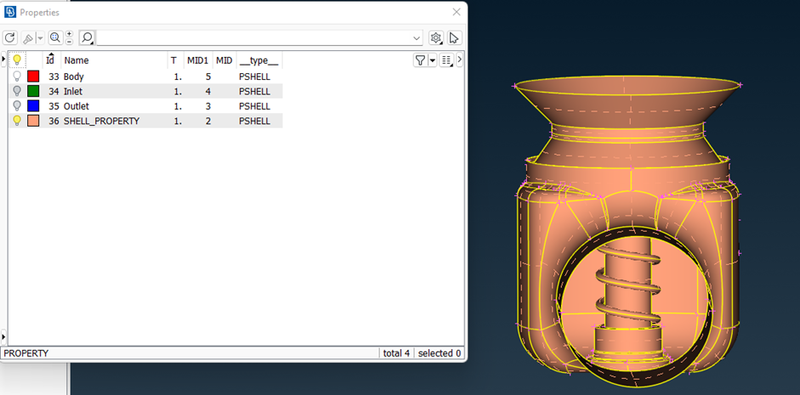Click the search magnifier icon
The image size is (800, 395).
[87, 38]
